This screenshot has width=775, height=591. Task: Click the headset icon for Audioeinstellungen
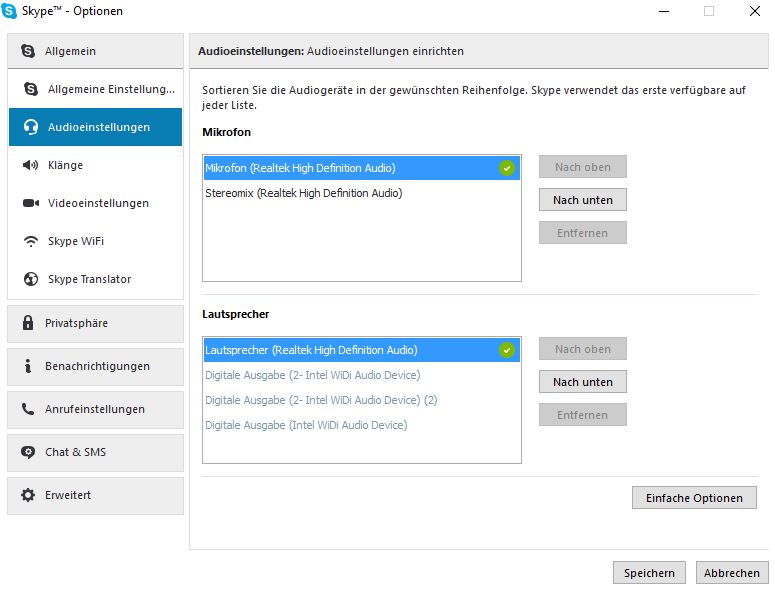click(x=31, y=127)
